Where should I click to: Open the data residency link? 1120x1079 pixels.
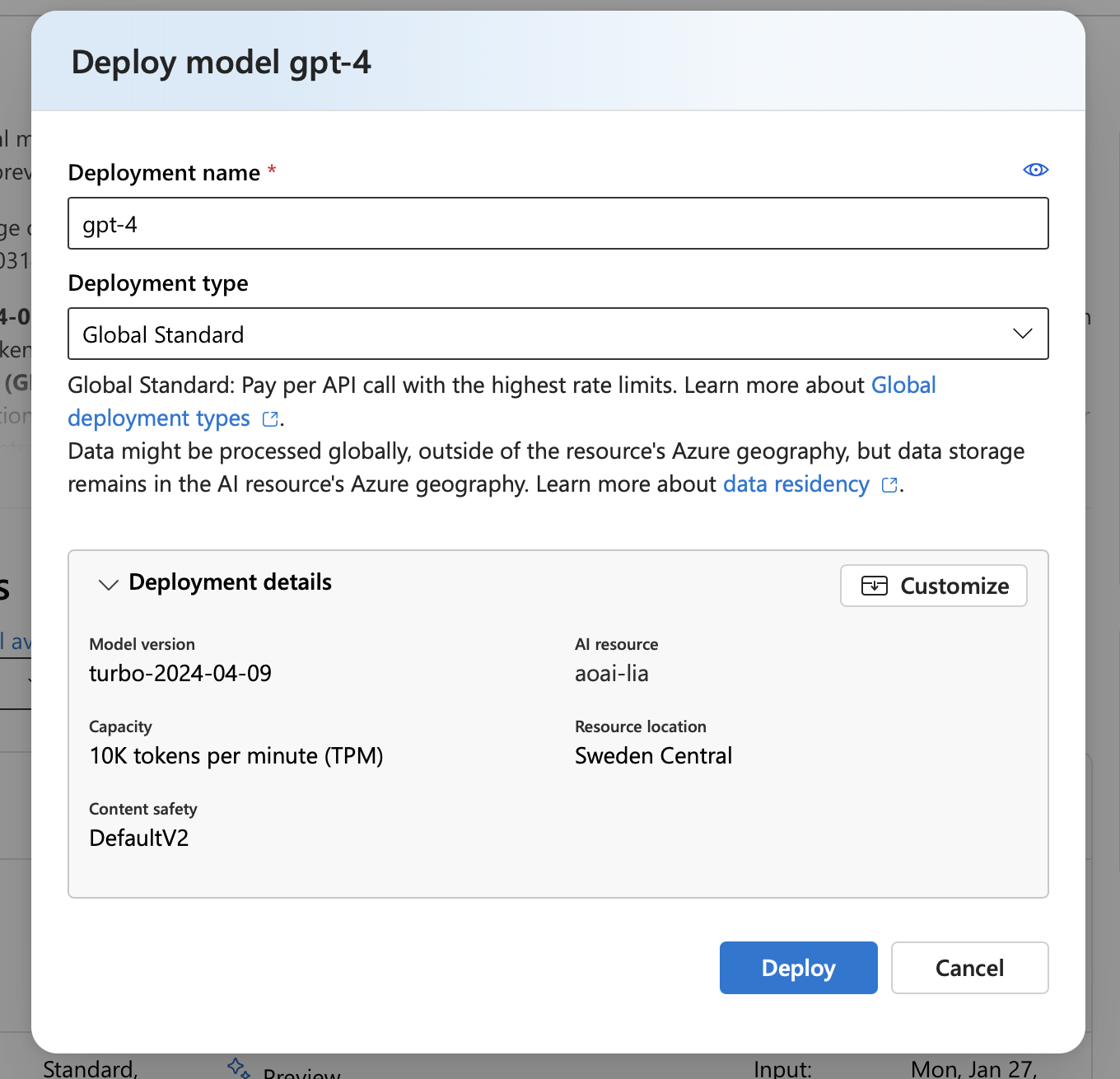tap(796, 484)
